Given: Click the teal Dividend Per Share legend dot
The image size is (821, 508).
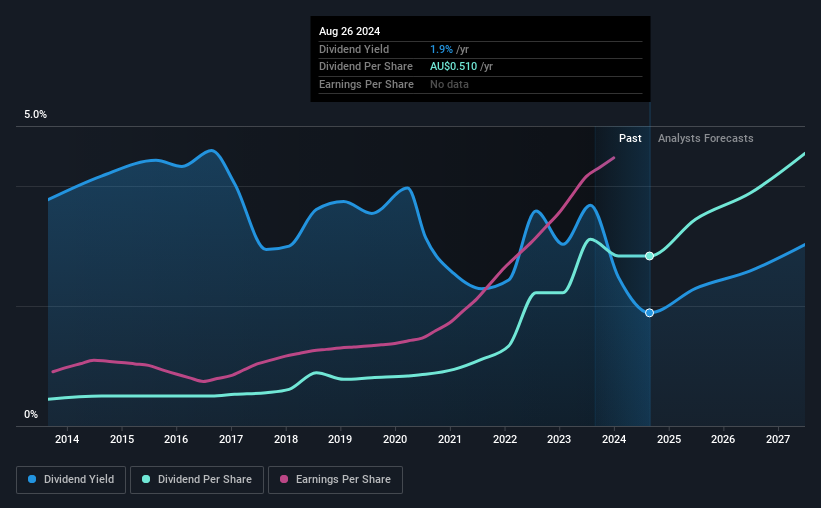Looking at the screenshot, I should [146, 479].
